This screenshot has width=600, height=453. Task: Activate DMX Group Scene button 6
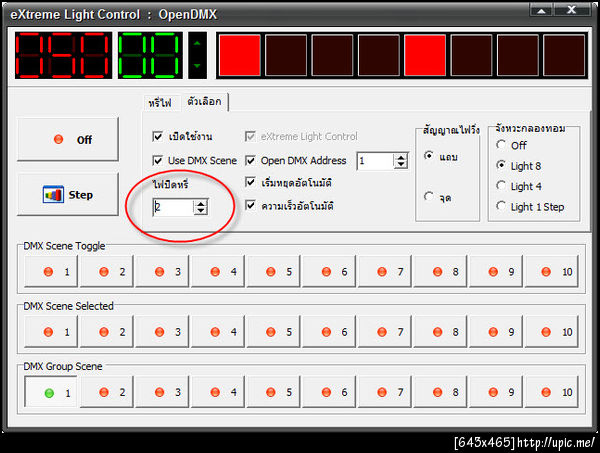(x=329, y=392)
